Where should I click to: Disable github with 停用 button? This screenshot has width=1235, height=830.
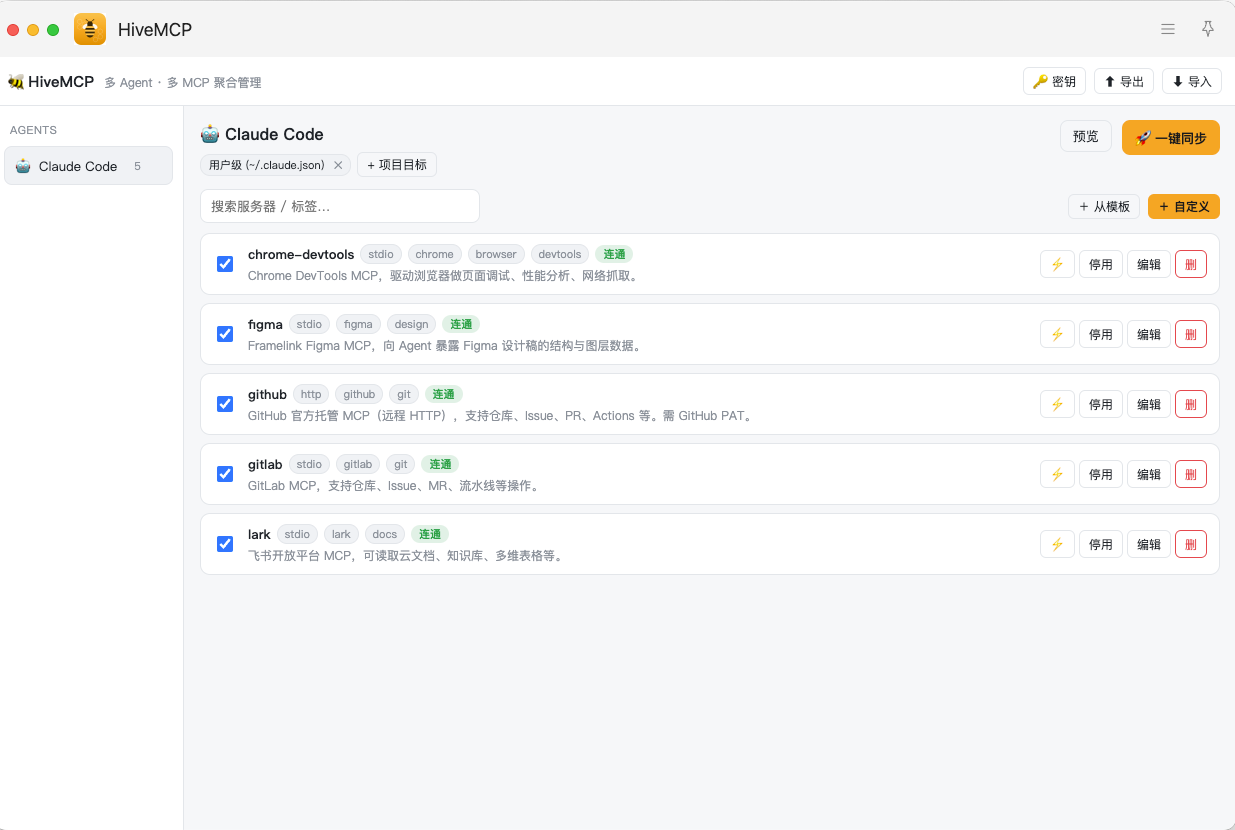[x=1101, y=404]
